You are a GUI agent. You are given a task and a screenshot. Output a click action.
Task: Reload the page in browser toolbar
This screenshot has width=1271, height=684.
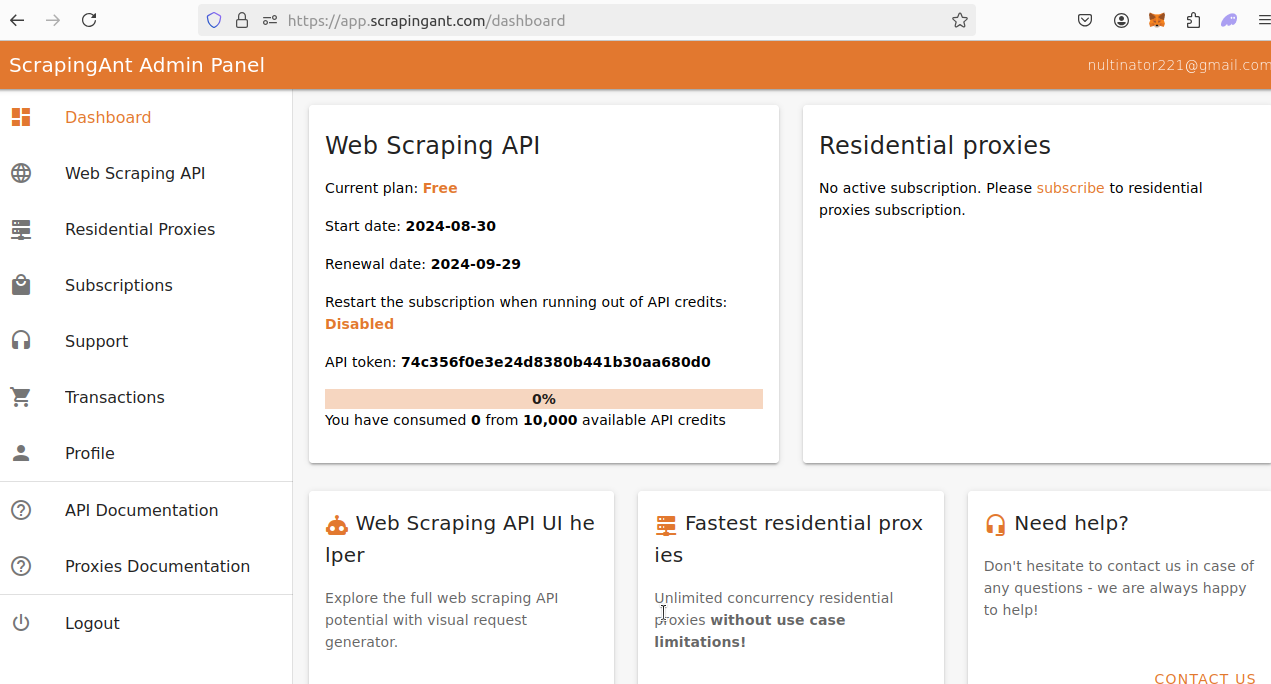(x=89, y=20)
